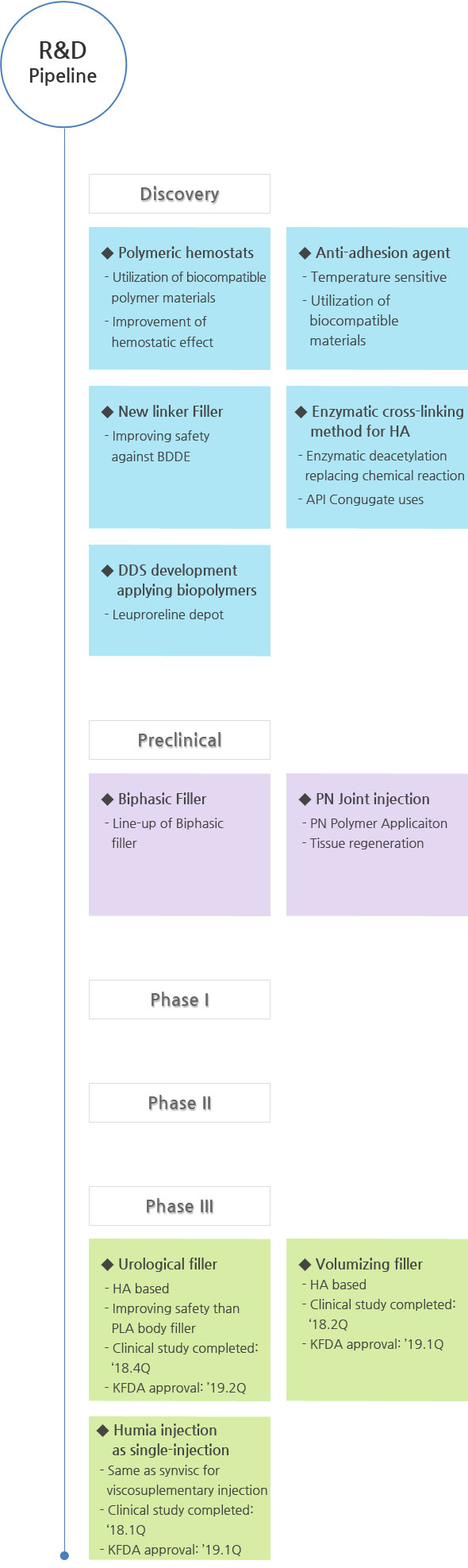This screenshot has width=468, height=1568.
Task: Click the Phase II stage box
Action: click(x=179, y=1103)
